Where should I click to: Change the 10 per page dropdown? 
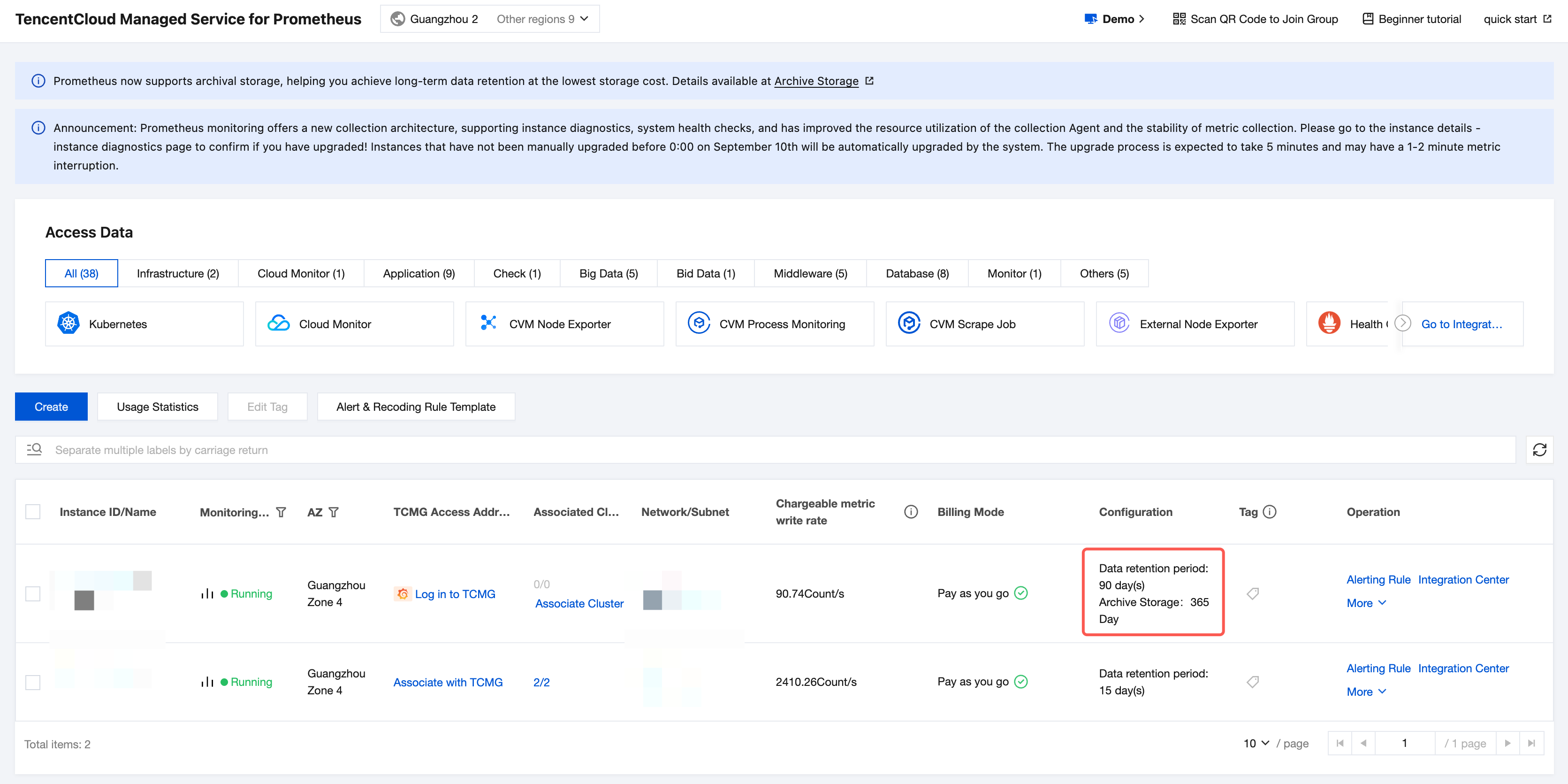pos(1255,743)
